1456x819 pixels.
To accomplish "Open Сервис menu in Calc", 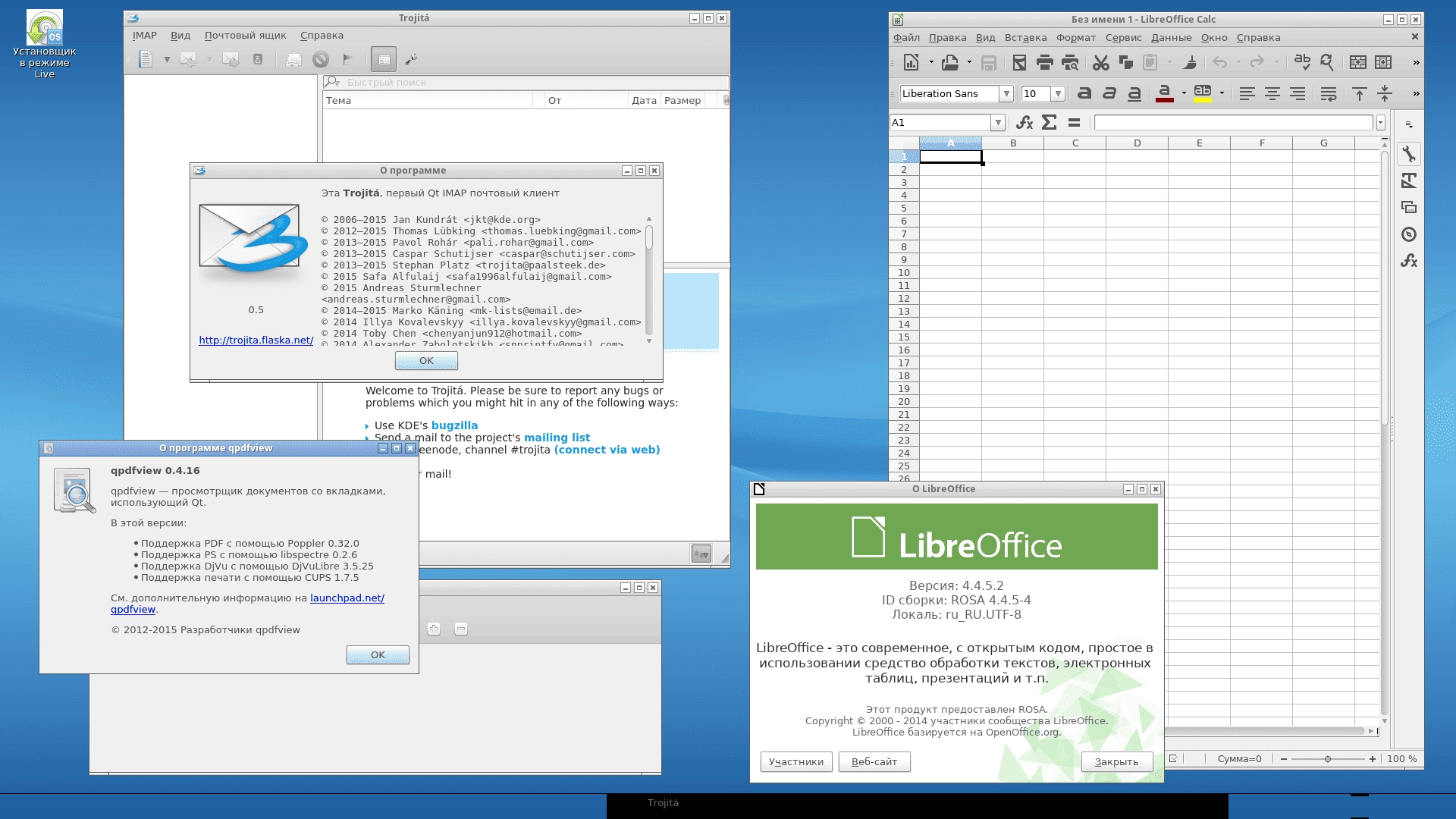I will click(1123, 38).
